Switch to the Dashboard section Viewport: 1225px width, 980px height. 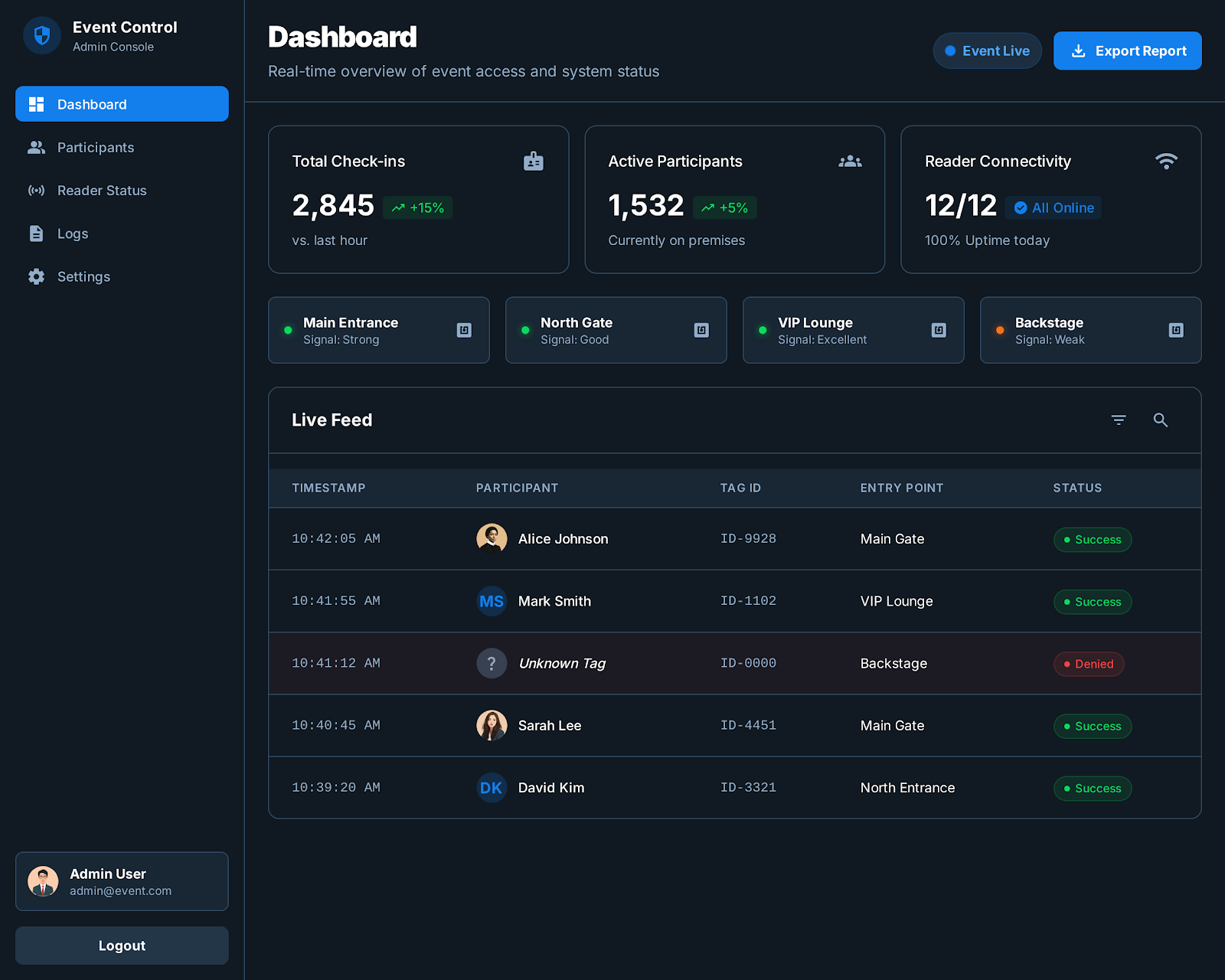(x=91, y=104)
